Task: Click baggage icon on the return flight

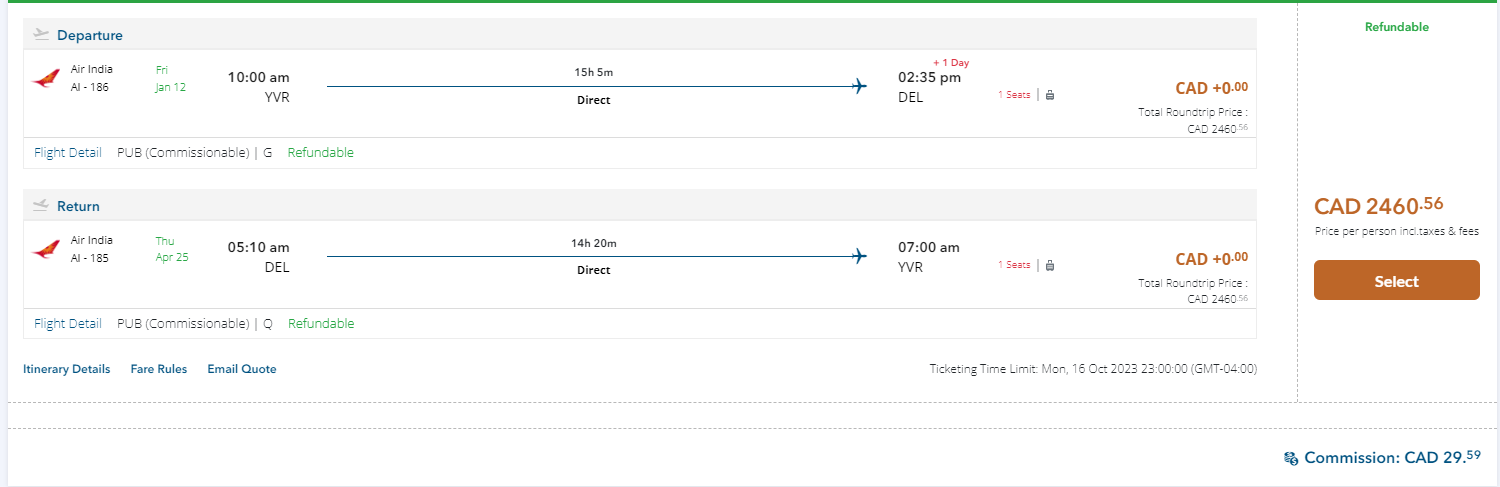Action: pyautogui.click(x=1050, y=265)
